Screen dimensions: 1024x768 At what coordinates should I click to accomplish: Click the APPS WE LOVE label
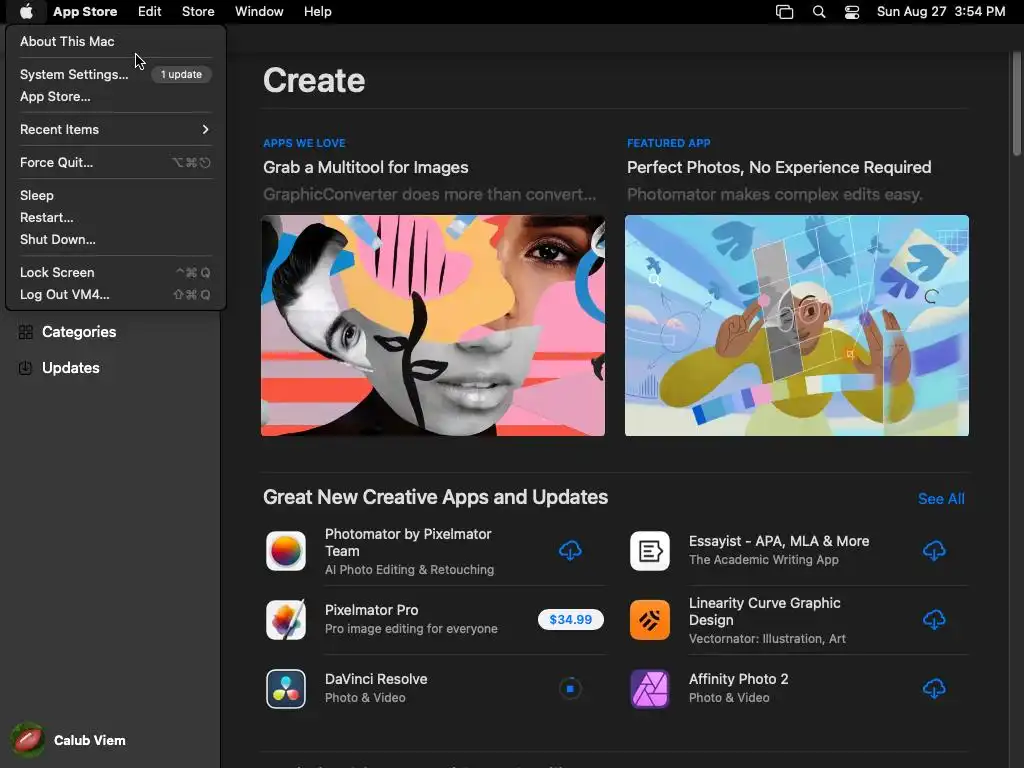coord(304,143)
